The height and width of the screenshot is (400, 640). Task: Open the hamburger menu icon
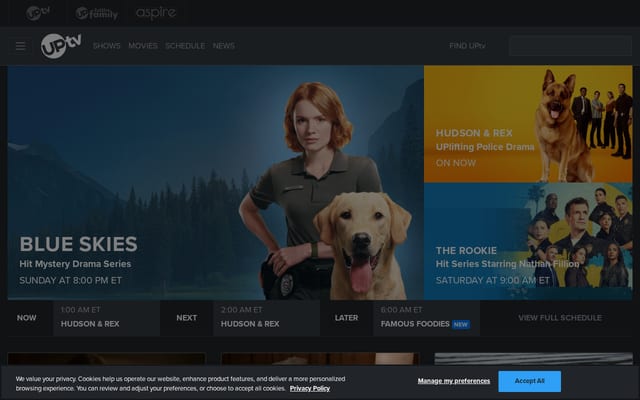[x=20, y=46]
